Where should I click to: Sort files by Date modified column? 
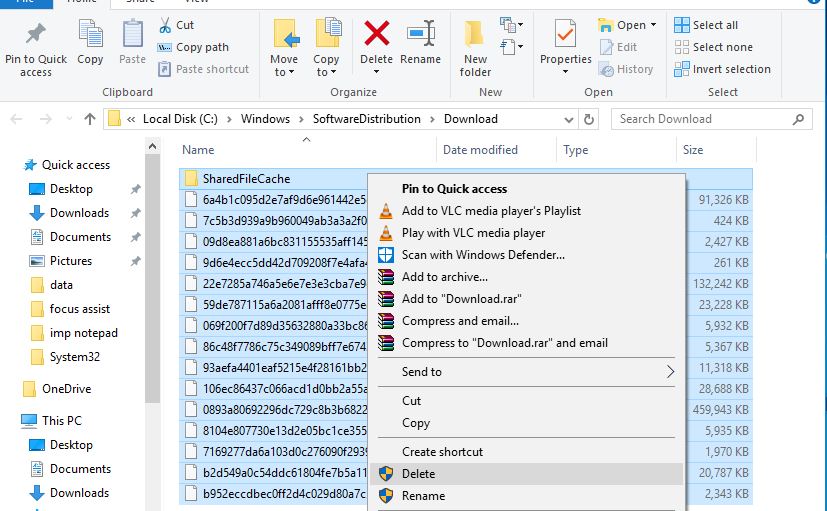(480, 150)
